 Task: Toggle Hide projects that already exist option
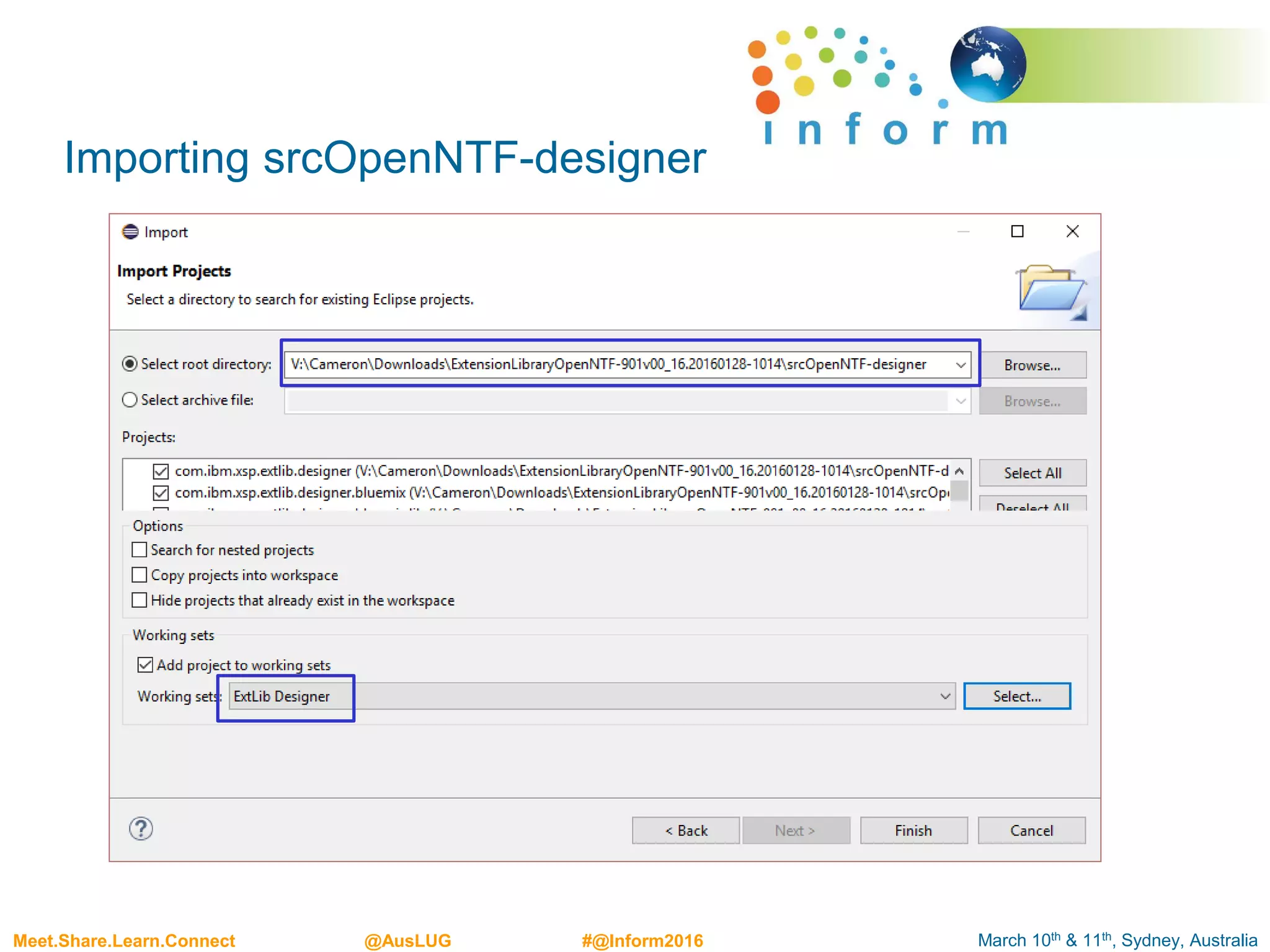tap(140, 601)
